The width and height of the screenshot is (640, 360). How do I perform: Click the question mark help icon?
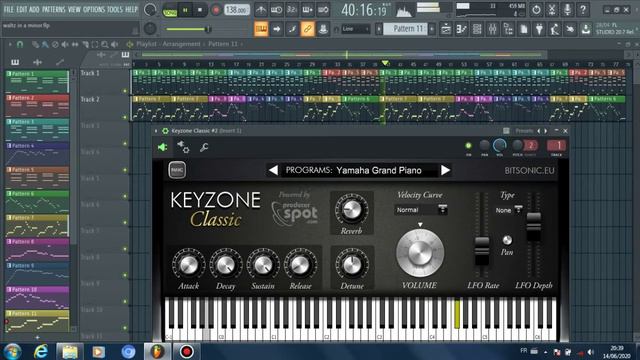583,10
